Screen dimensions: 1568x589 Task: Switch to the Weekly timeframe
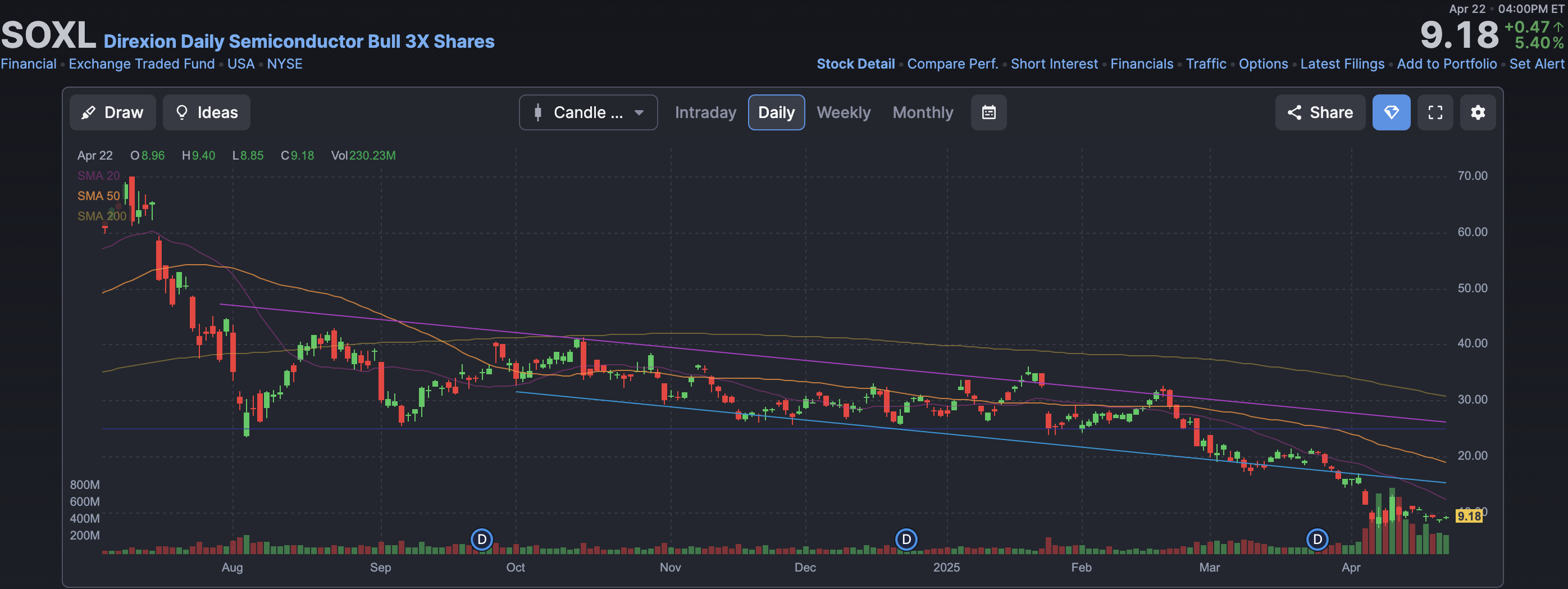[844, 112]
